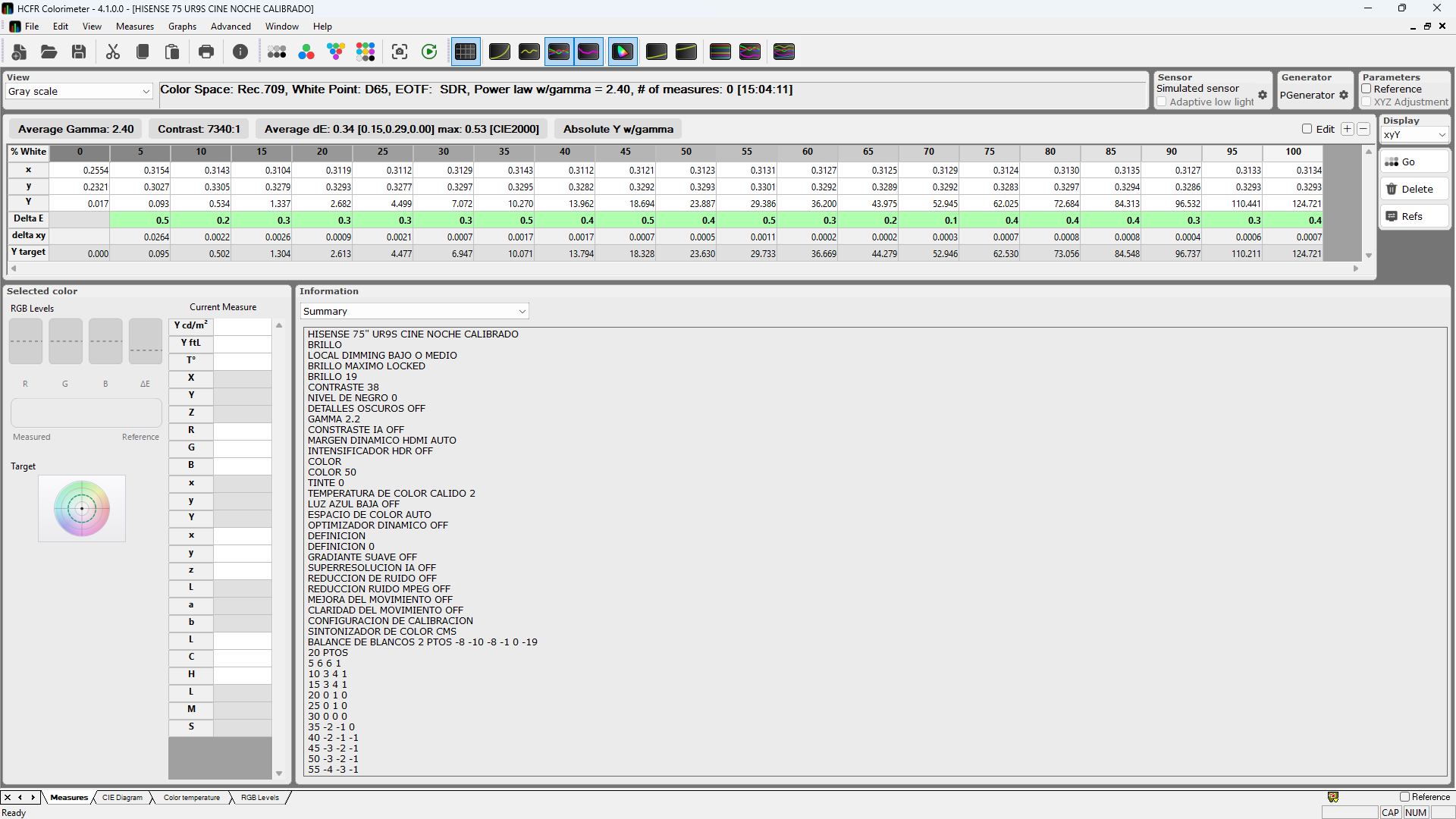Image resolution: width=1456 pixels, height=819 pixels.
Task: Switch to CIE Diagram tab
Action: point(122,797)
